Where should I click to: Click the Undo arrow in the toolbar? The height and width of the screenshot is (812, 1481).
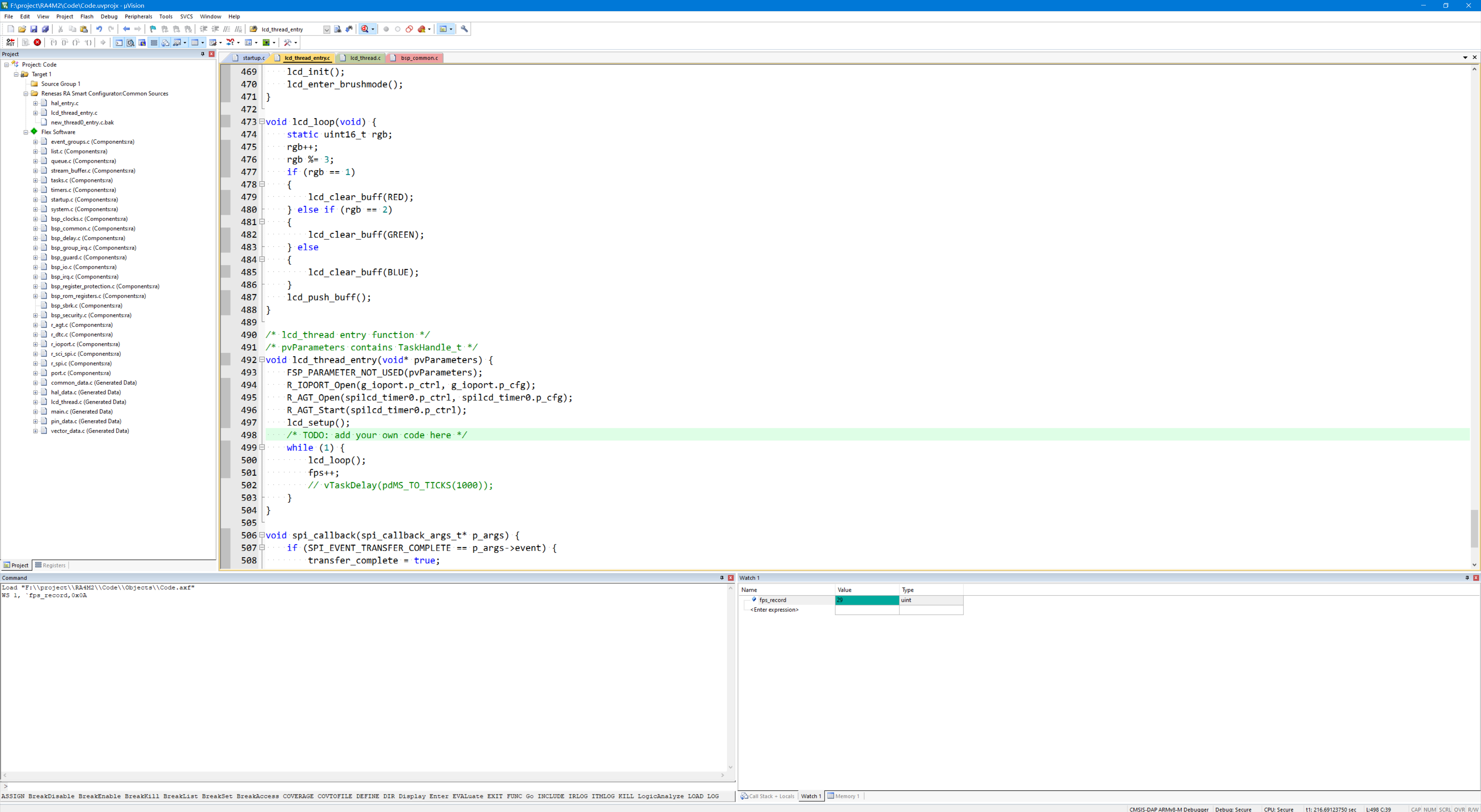click(99, 29)
